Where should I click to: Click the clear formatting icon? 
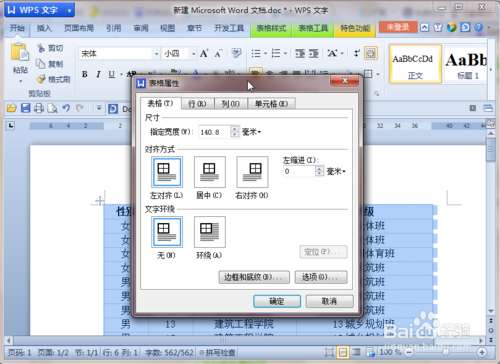tap(236, 53)
